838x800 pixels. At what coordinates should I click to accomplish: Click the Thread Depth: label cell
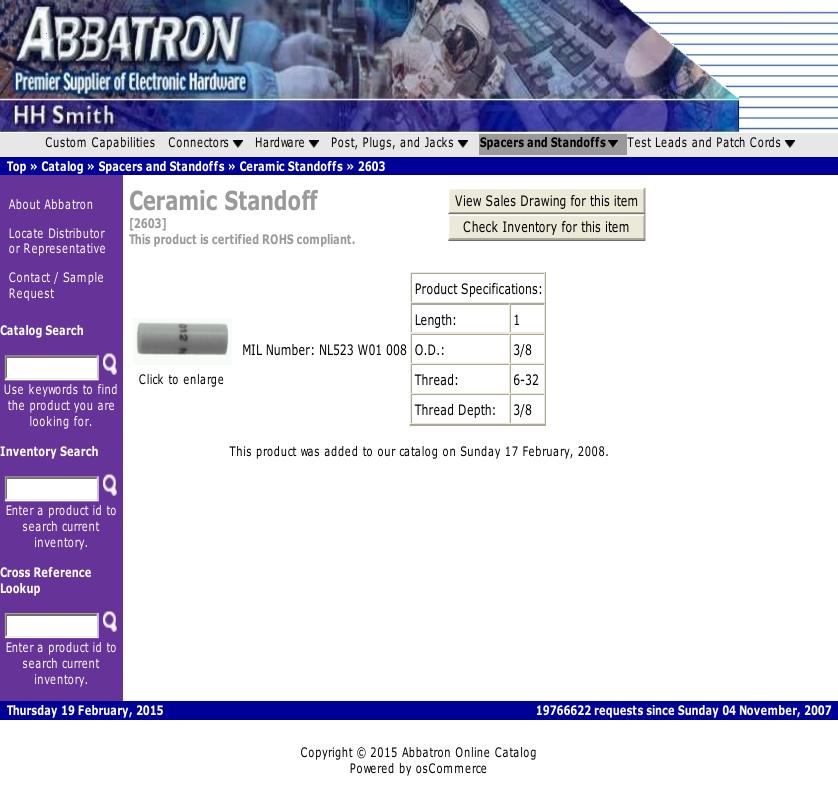[x=461, y=410]
